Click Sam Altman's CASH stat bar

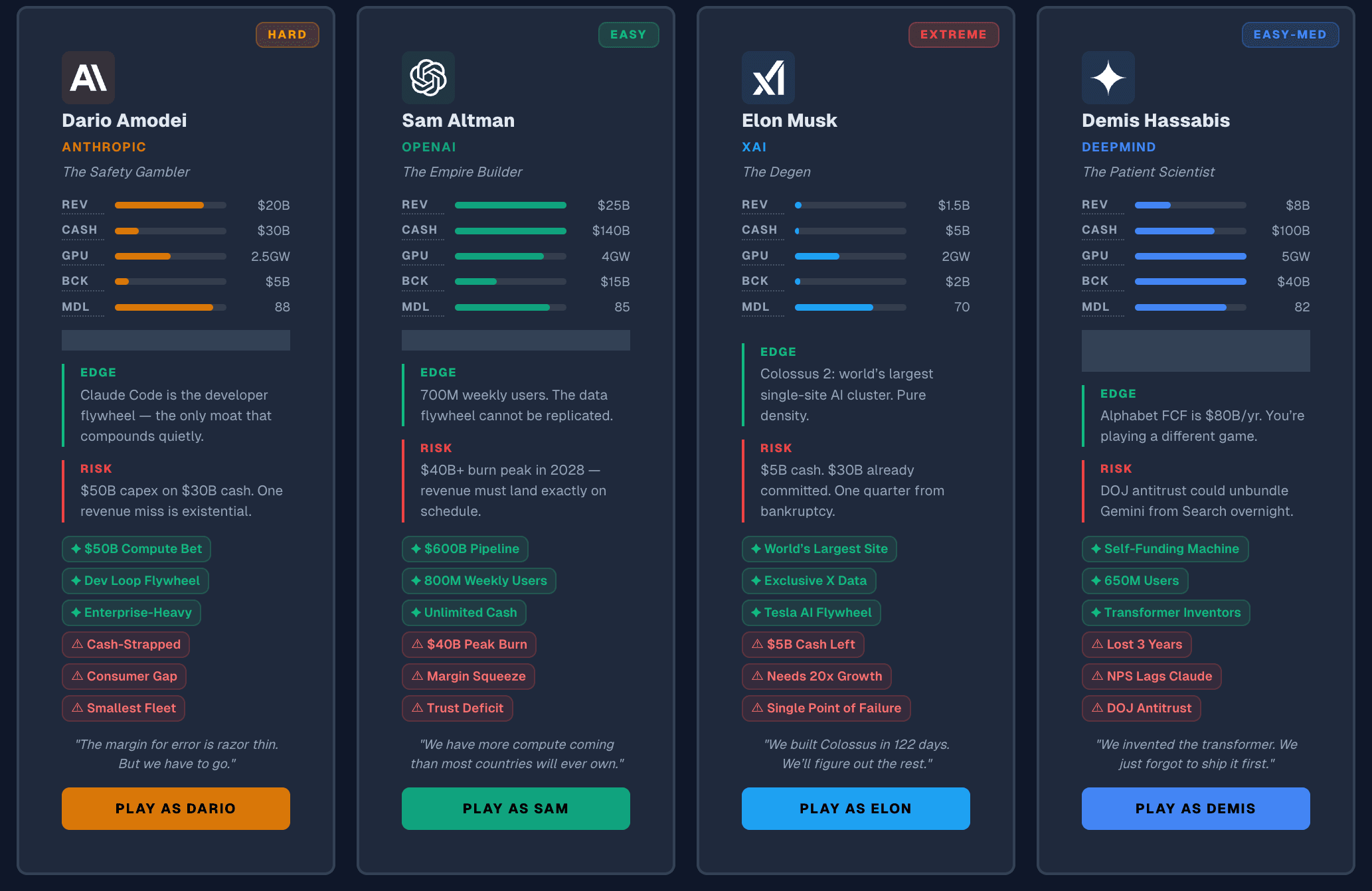pos(510,231)
